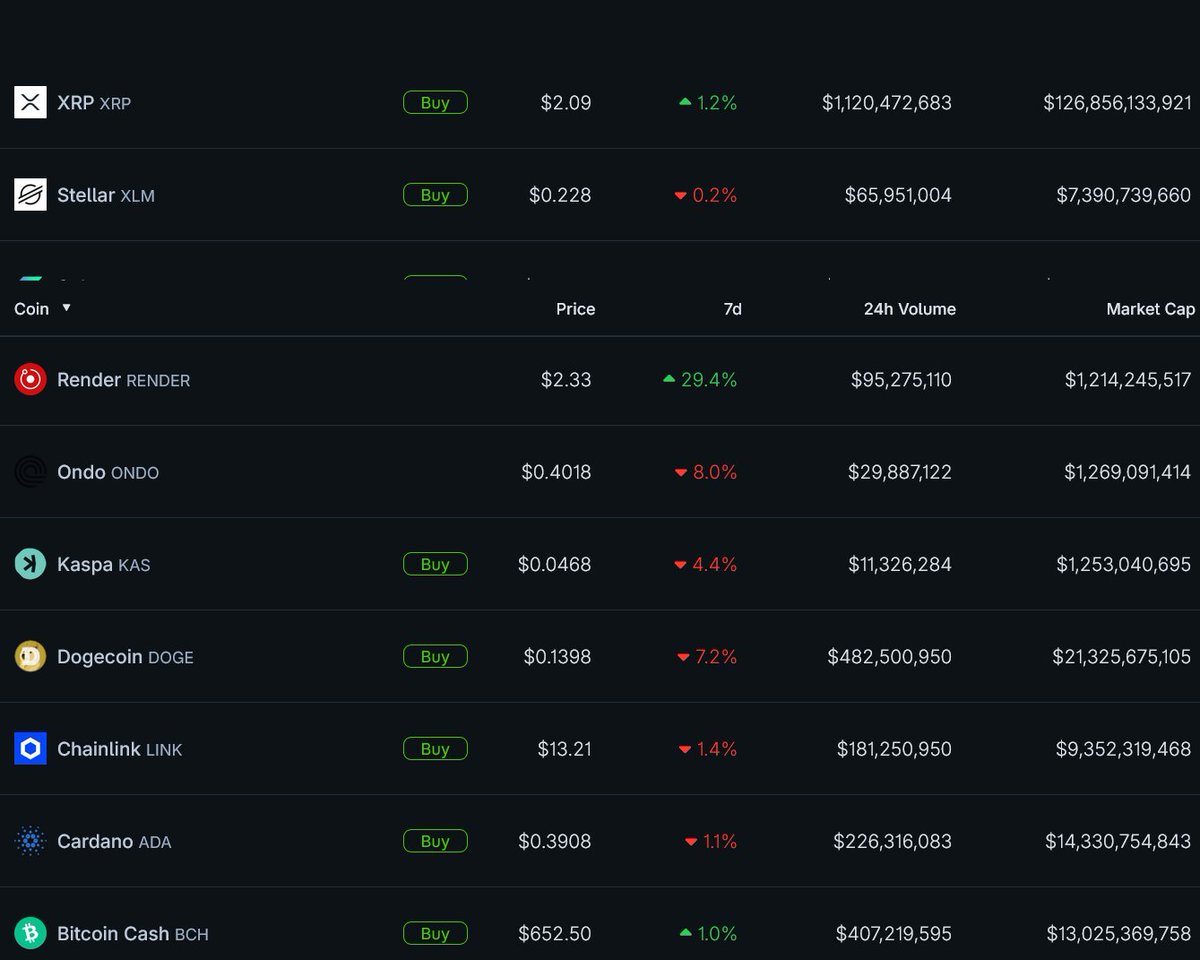Image resolution: width=1200 pixels, height=960 pixels.
Task: Click the Stellar price $0.228
Action: point(560,195)
